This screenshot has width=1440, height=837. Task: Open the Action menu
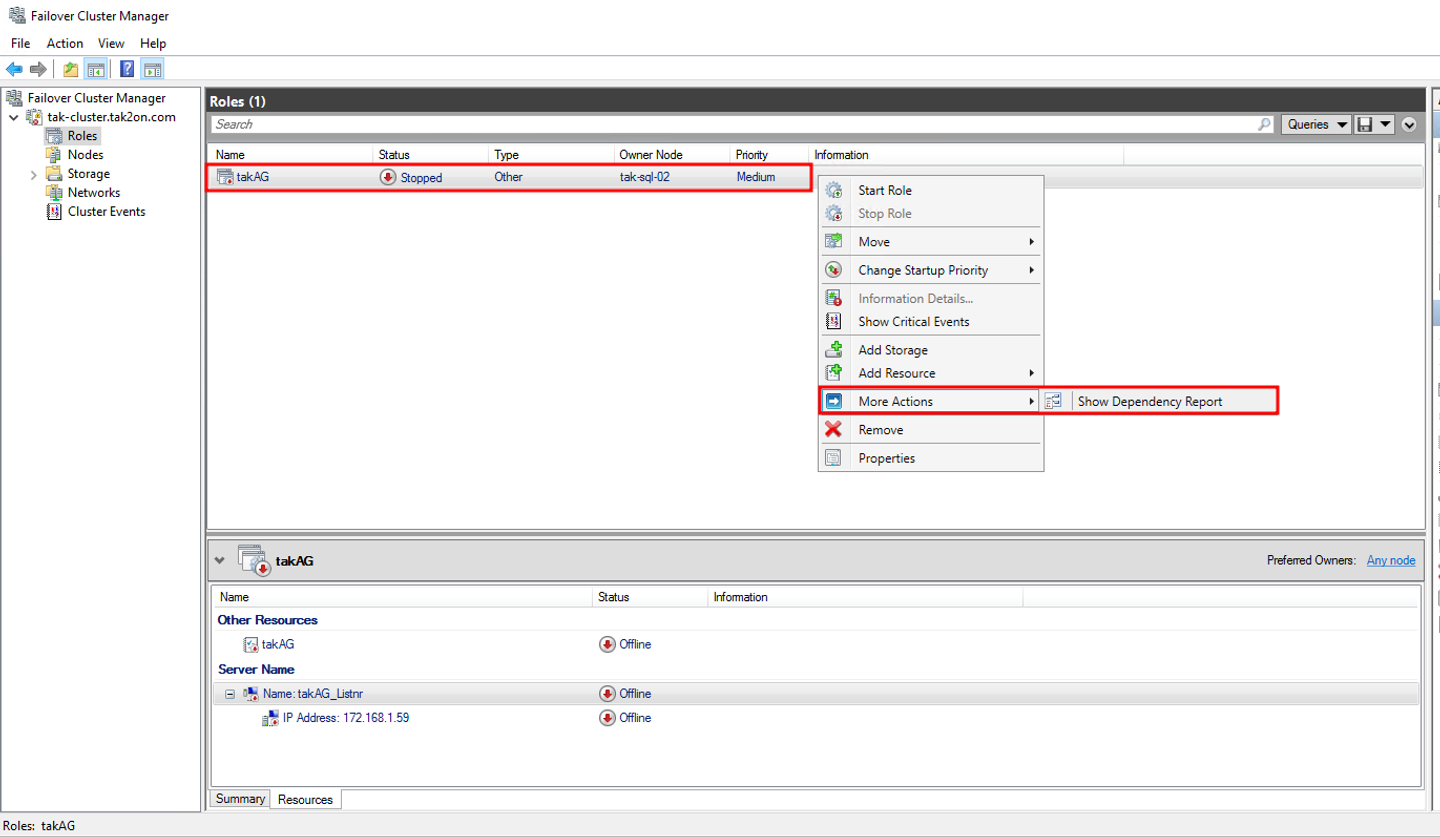(x=65, y=44)
